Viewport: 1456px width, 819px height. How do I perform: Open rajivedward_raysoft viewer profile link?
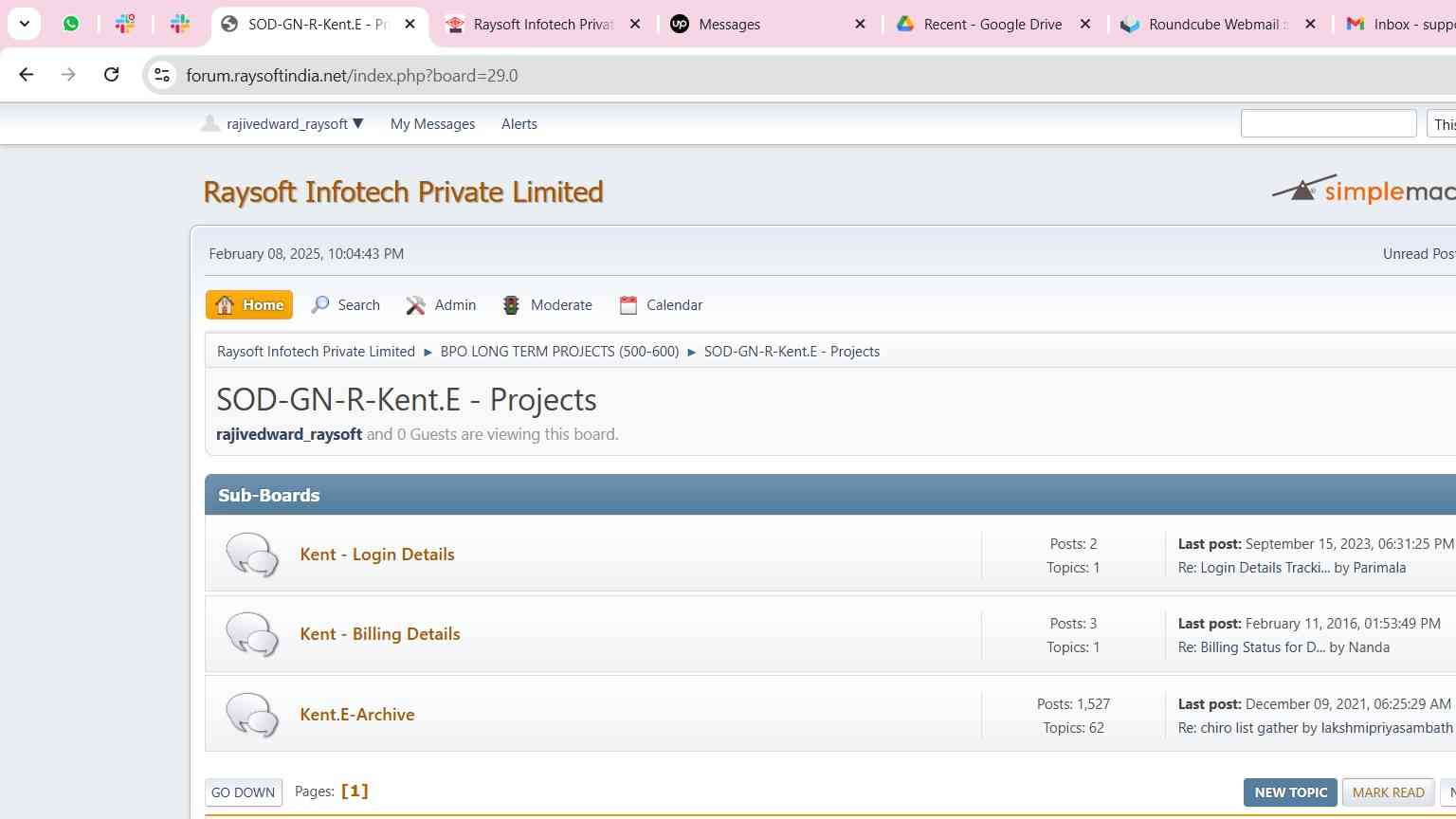289,434
